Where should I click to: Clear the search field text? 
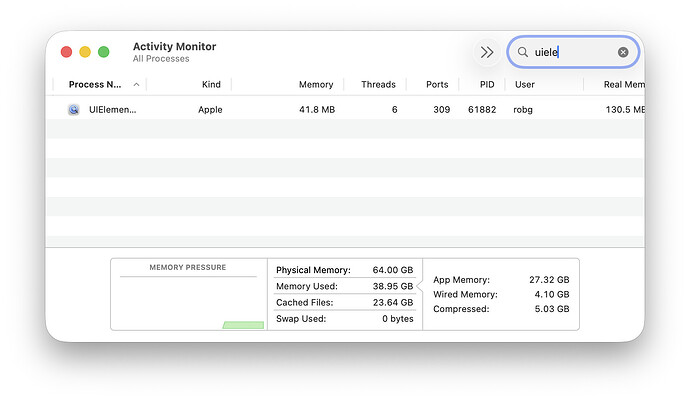click(623, 52)
